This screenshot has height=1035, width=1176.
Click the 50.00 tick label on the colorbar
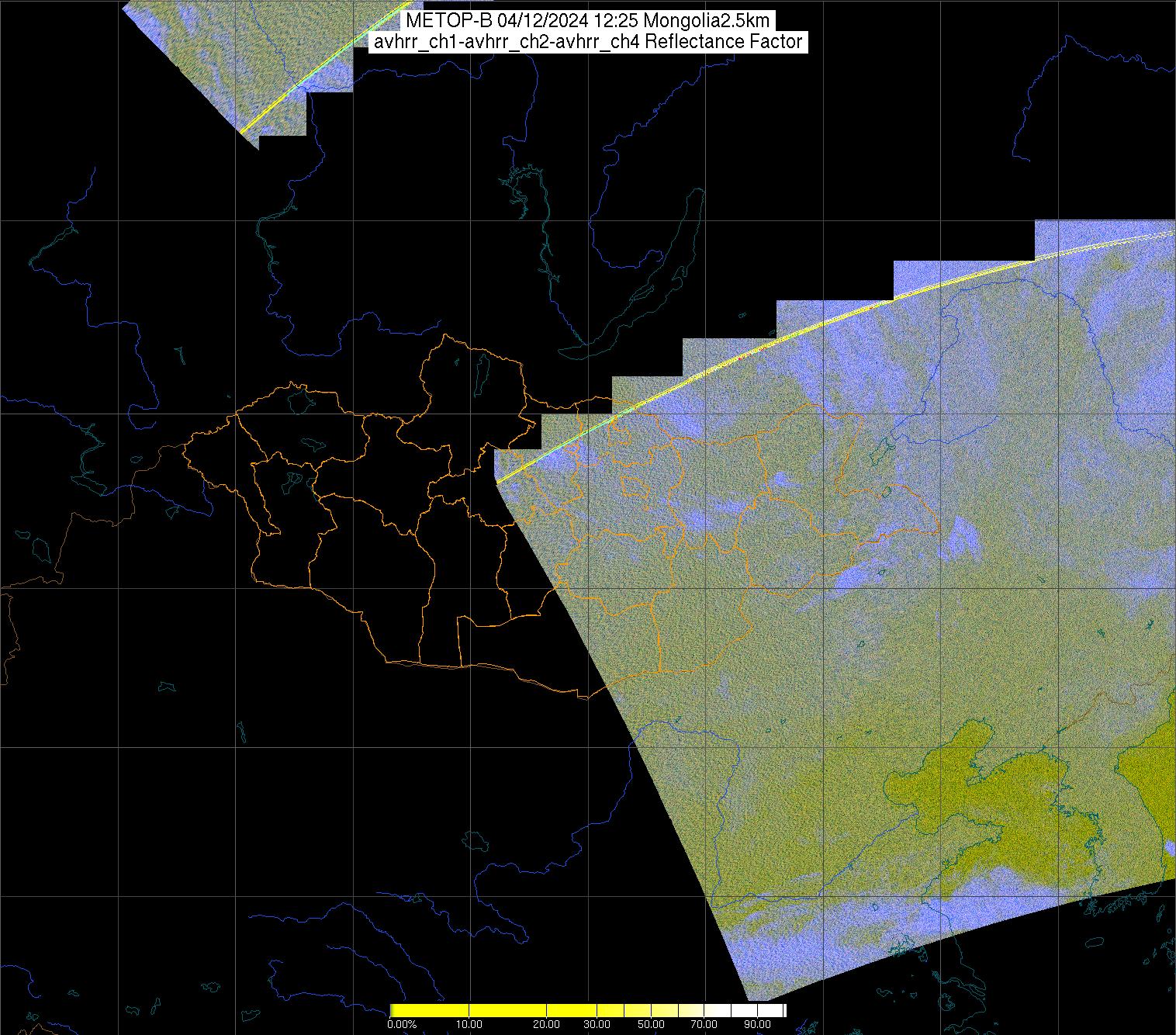click(x=652, y=1025)
